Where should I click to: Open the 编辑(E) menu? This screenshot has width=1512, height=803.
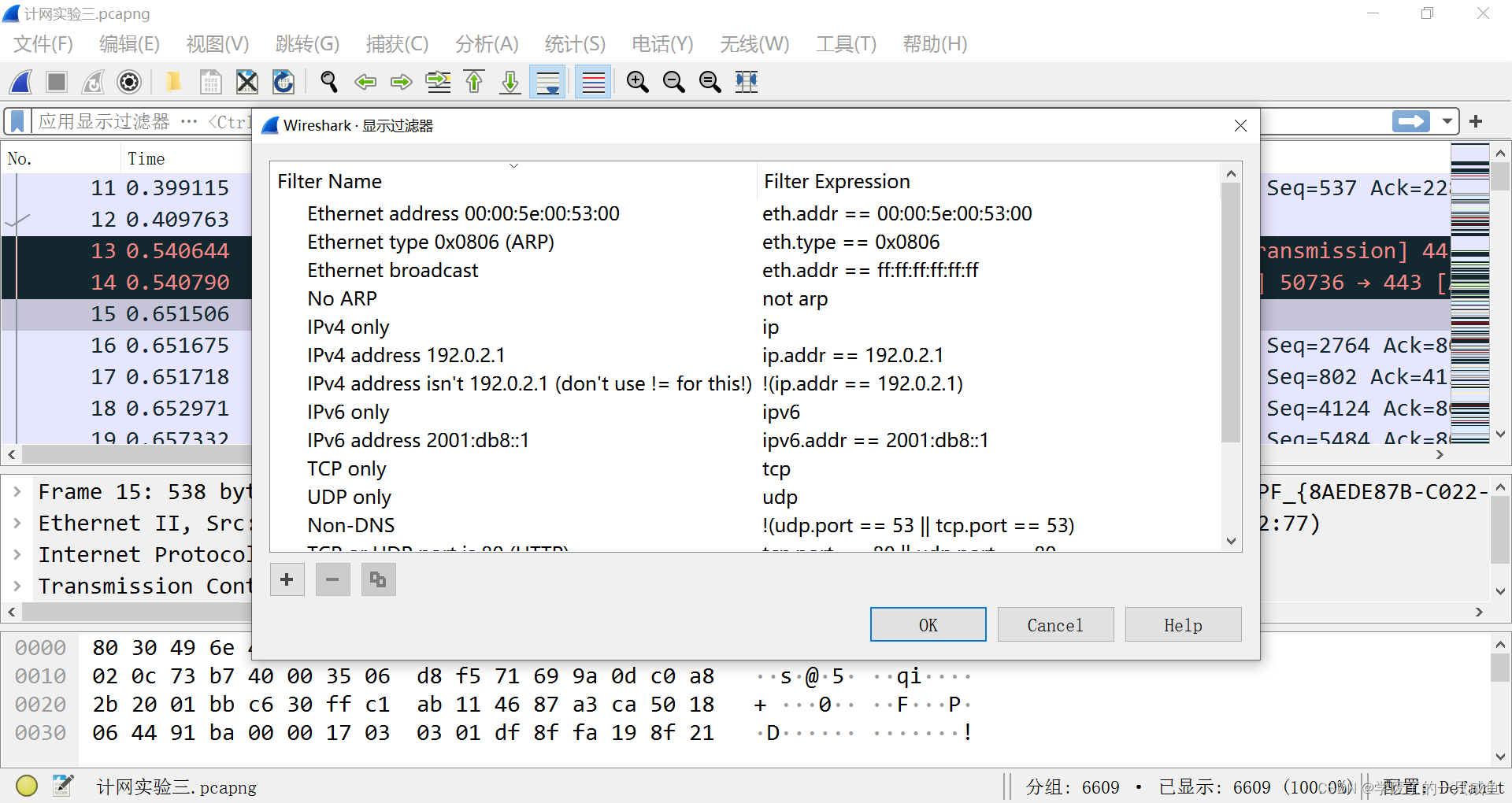click(x=130, y=44)
